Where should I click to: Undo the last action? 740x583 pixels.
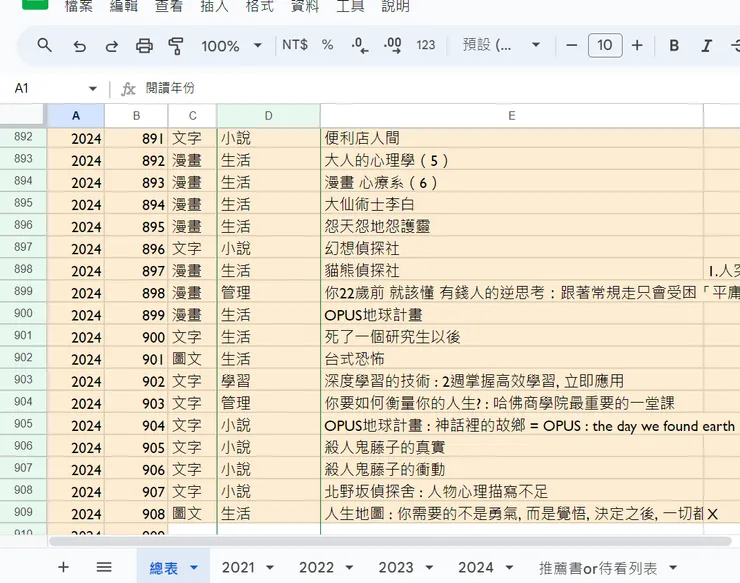click(79, 46)
